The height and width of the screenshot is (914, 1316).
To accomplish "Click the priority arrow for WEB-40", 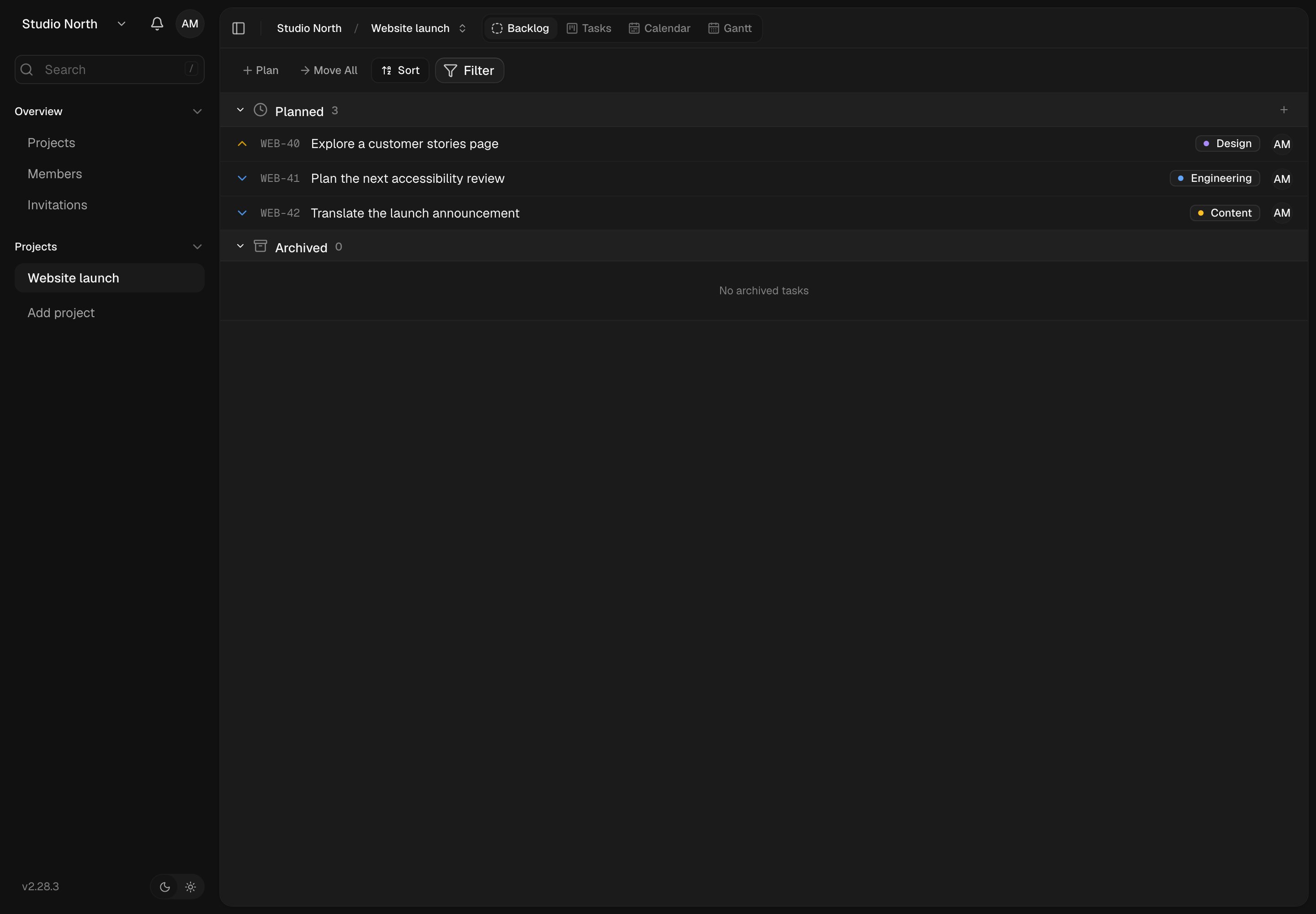I will point(242,144).
